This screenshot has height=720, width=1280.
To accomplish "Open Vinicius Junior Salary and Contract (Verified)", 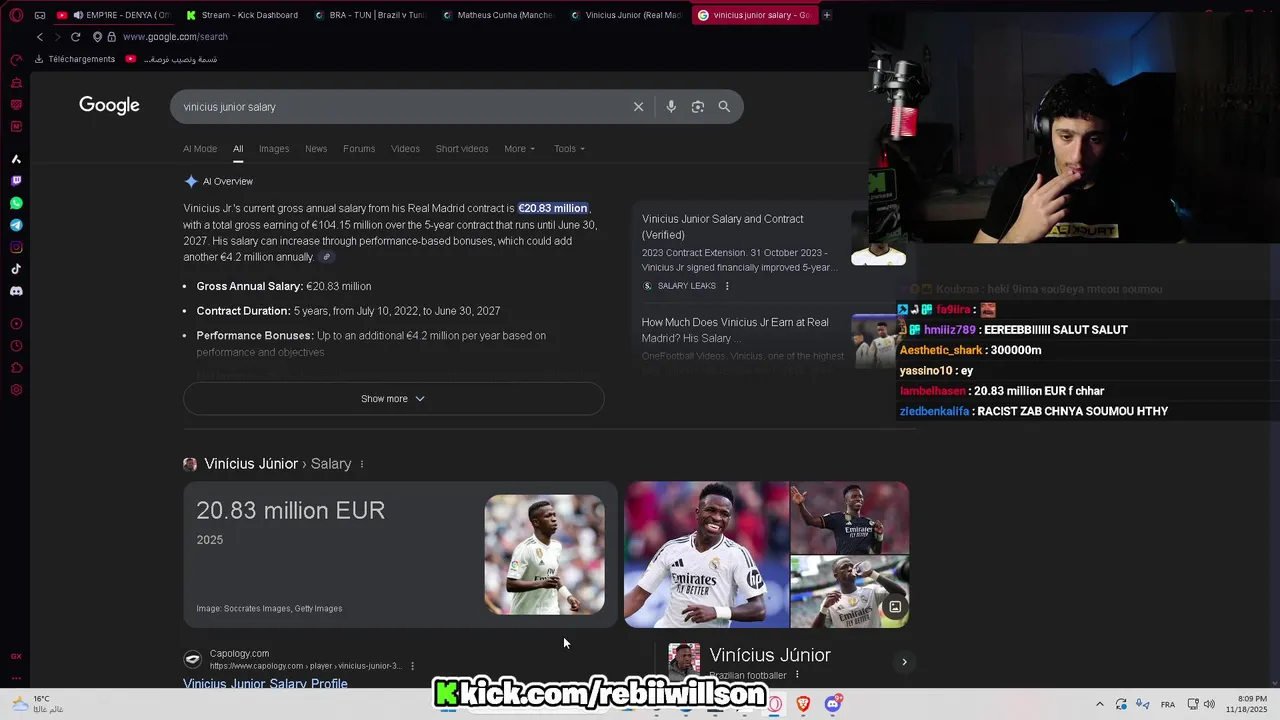I will coord(722,227).
